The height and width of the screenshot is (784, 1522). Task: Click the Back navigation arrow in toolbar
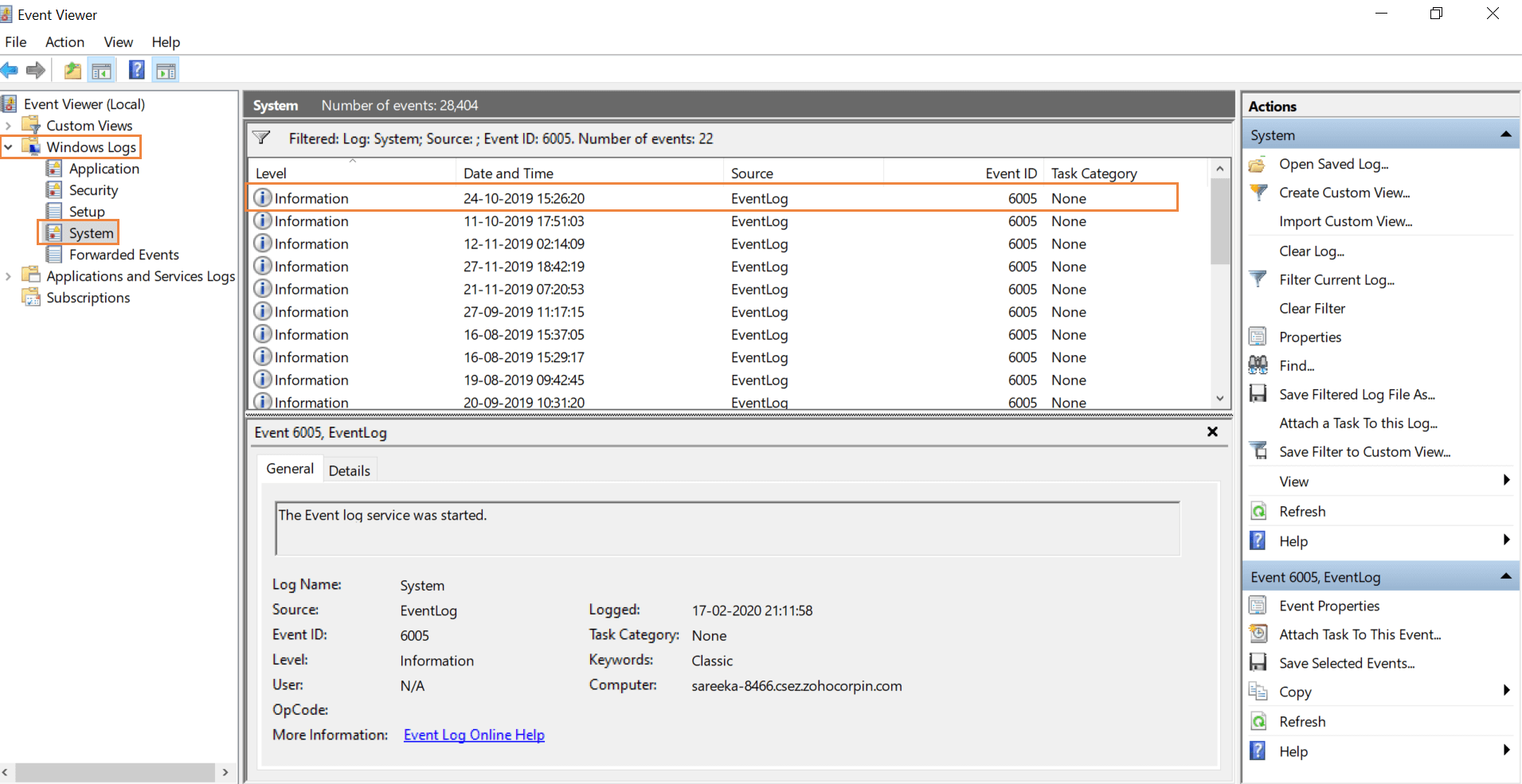coord(10,70)
